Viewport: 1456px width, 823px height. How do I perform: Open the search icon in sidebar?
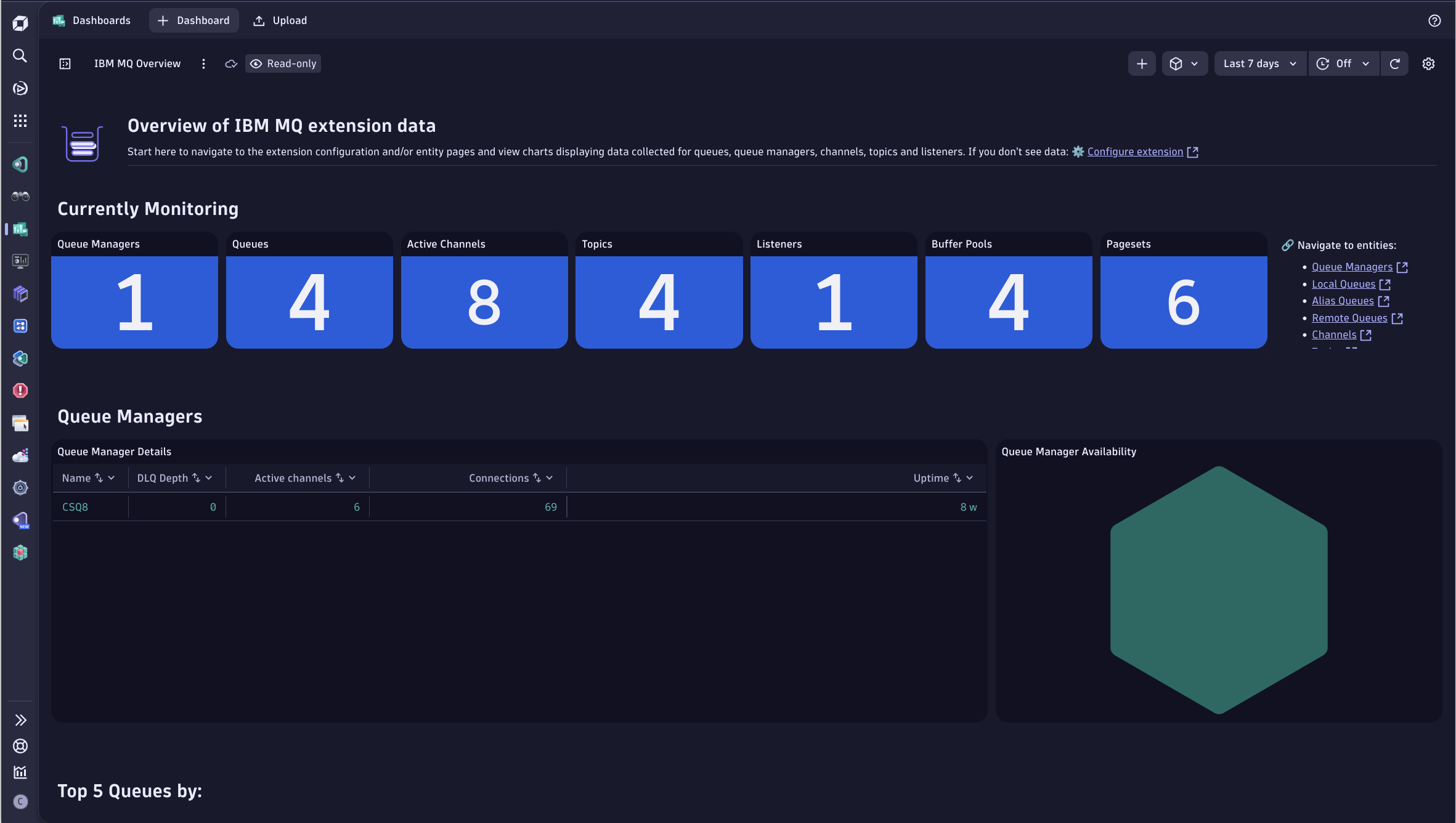click(20, 56)
